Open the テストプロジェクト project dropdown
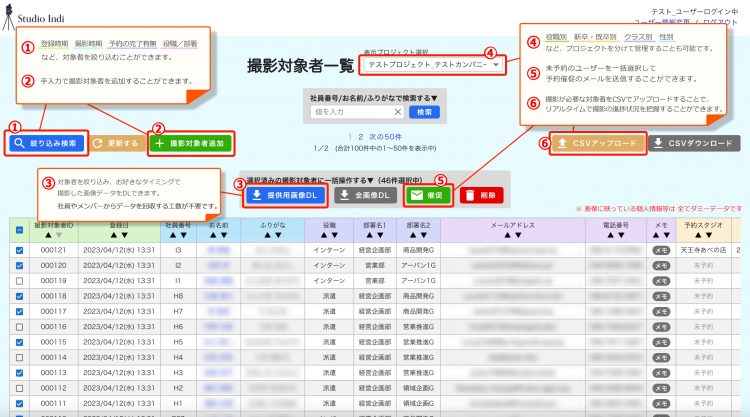The height and width of the screenshot is (417, 750). click(432, 65)
